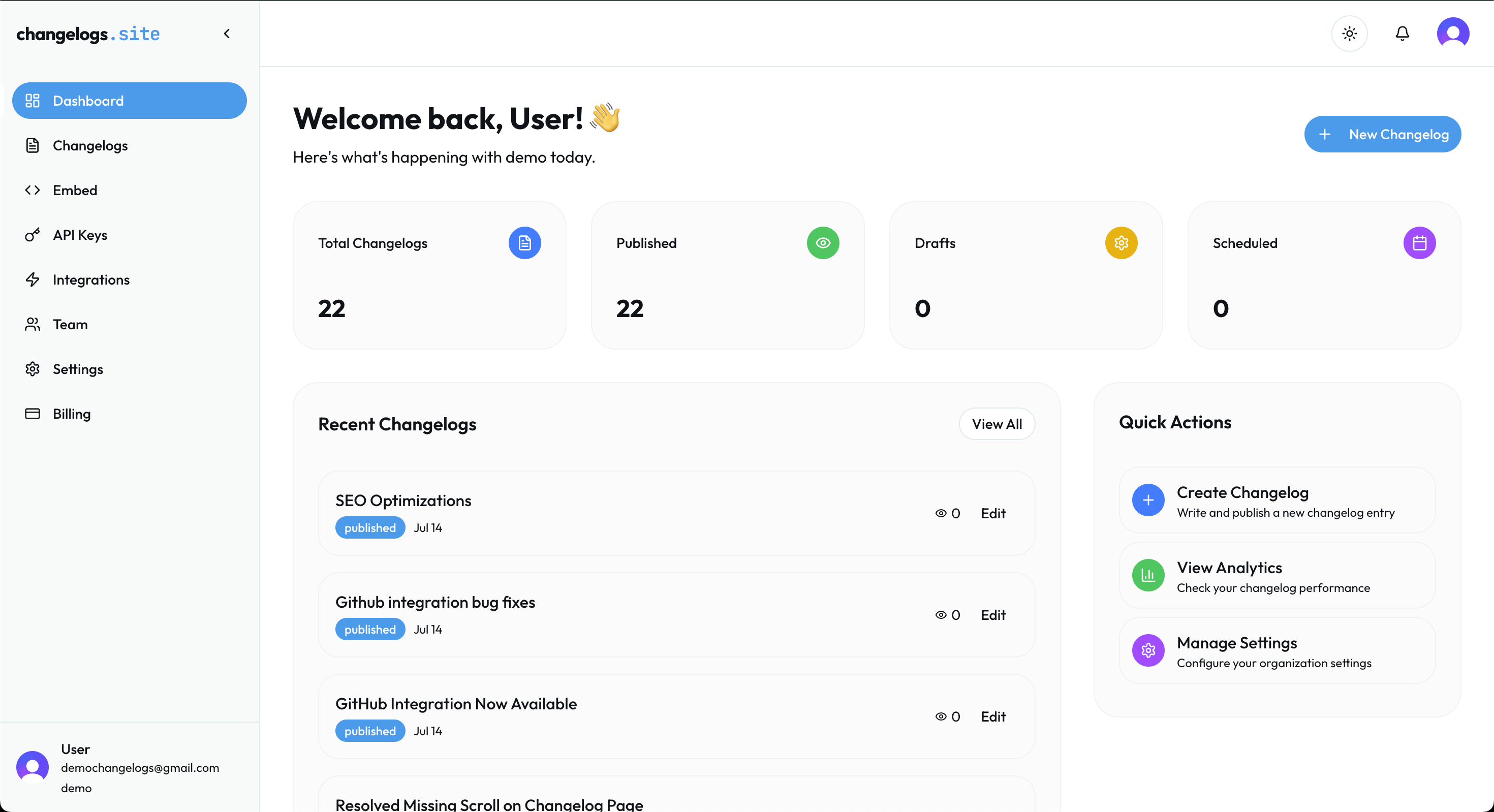The image size is (1494, 812).
Task: Click the New Changelog button
Action: pyautogui.click(x=1383, y=134)
